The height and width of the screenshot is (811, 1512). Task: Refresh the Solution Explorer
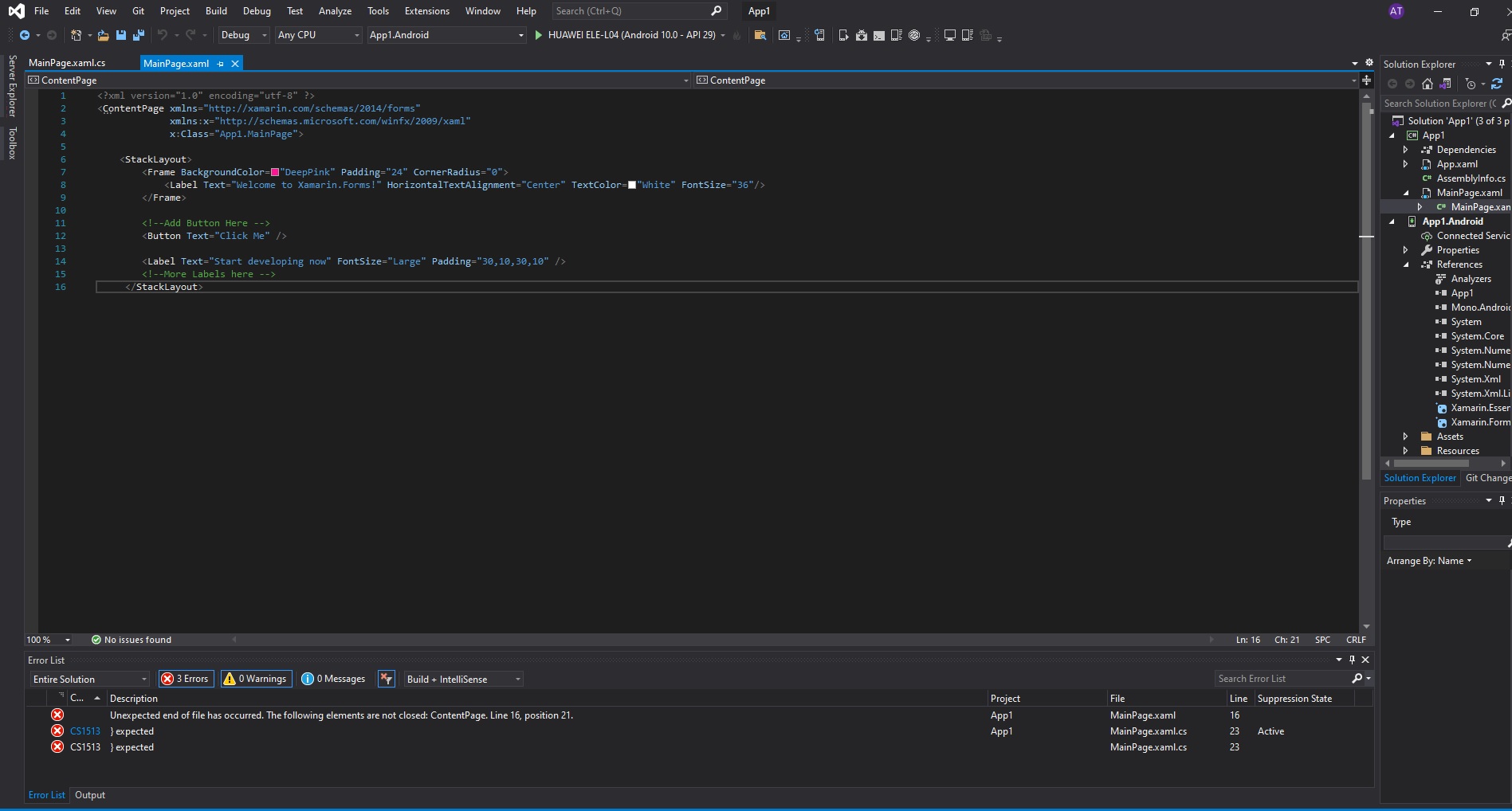pyautogui.click(x=1496, y=84)
